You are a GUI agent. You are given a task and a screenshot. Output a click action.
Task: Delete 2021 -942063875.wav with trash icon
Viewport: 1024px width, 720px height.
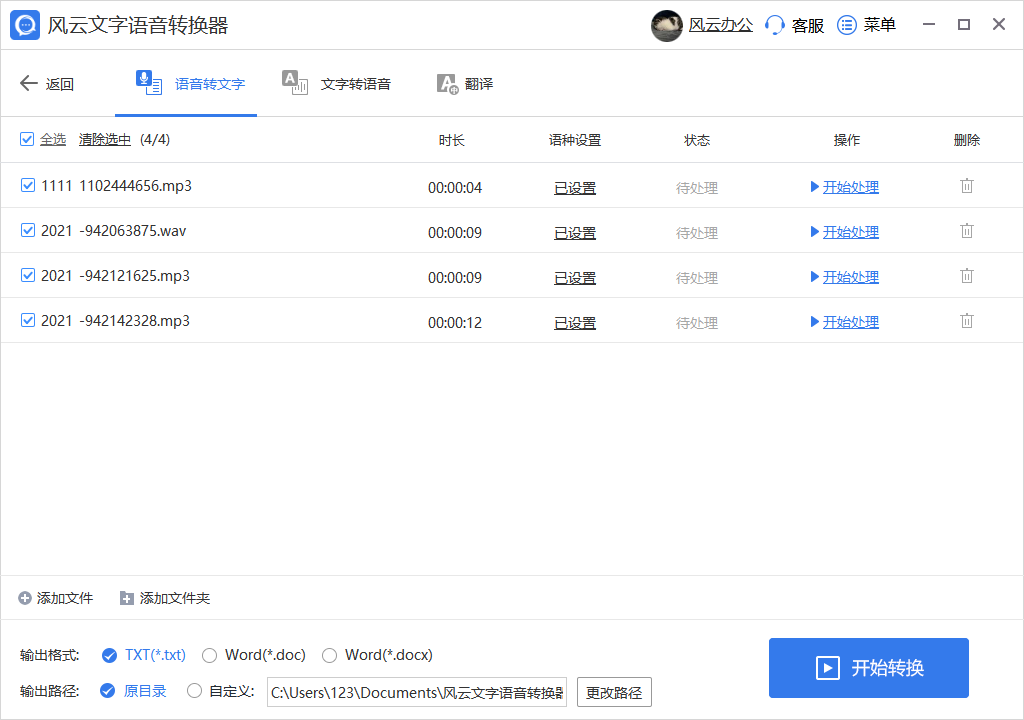[x=967, y=231]
